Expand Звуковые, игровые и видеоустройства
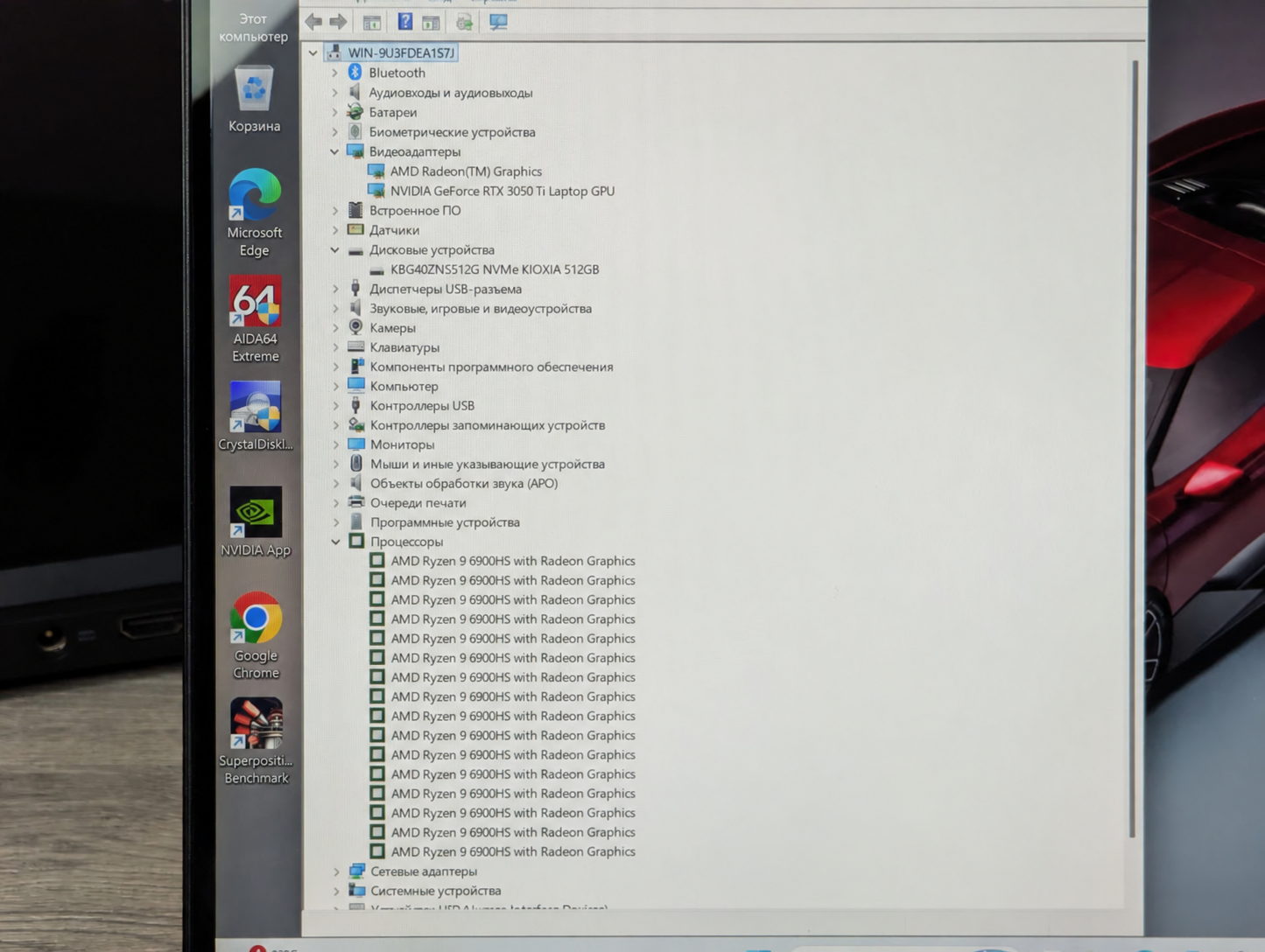Screen dimensions: 1265x952 [335, 308]
